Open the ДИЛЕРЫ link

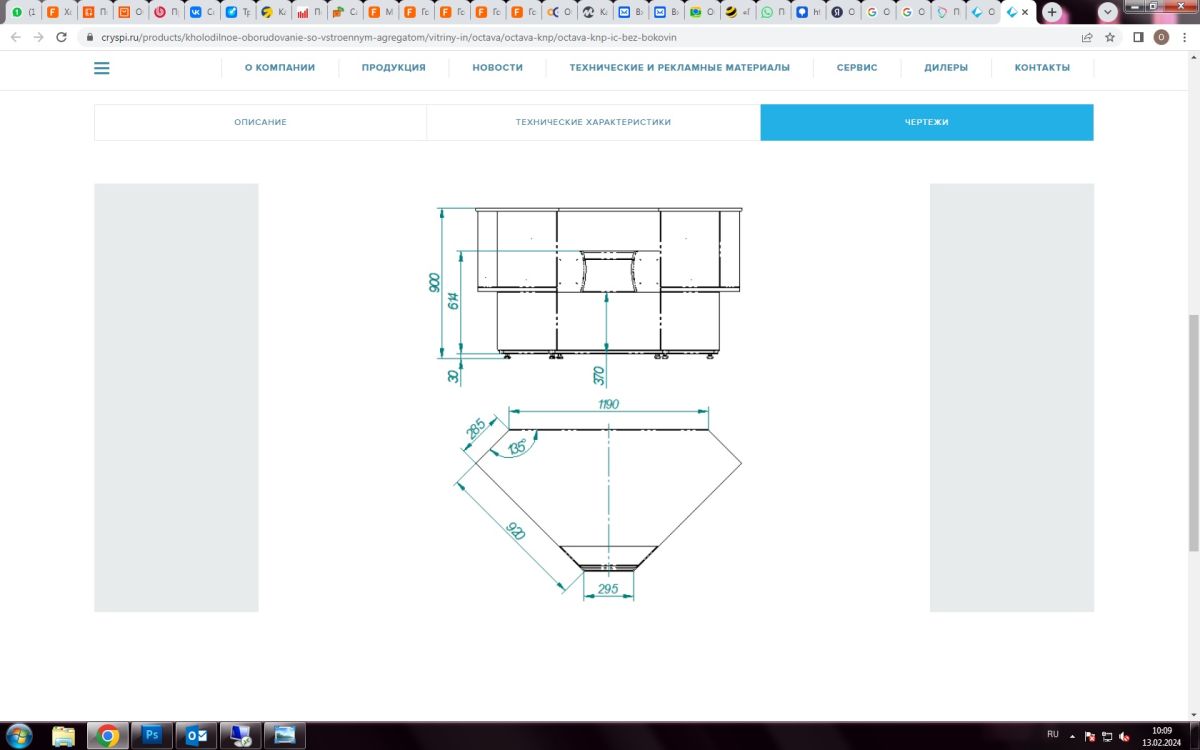pyautogui.click(x=945, y=68)
